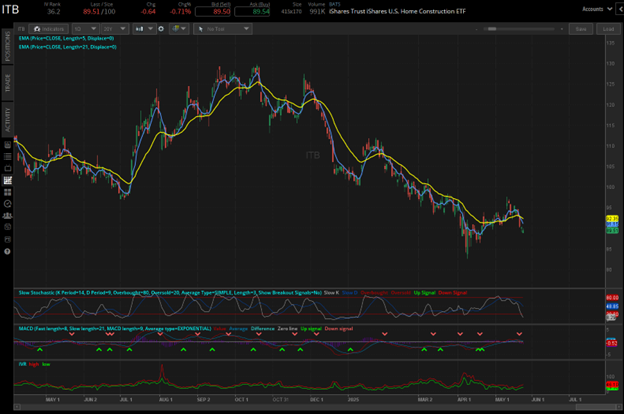The width and height of the screenshot is (624, 414).
Task: Click the Load button
Action: [607, 29]
